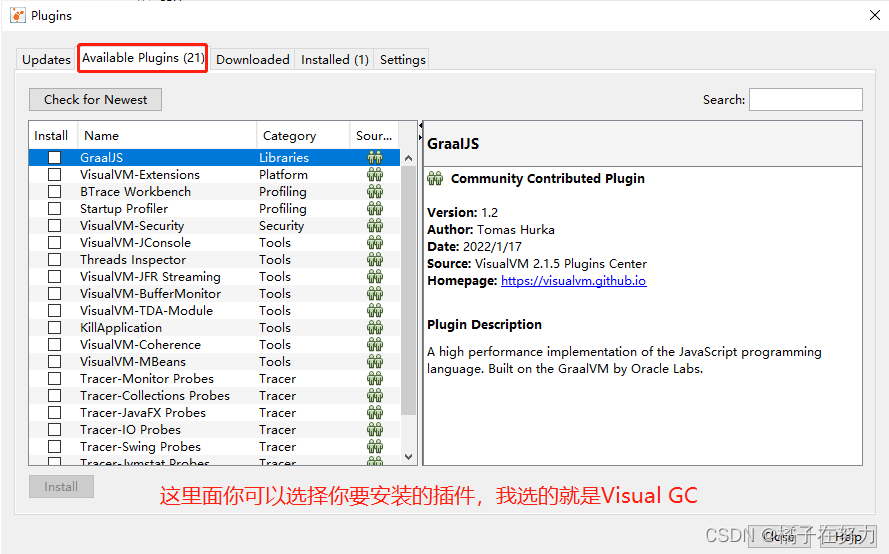This screenshot has height=554, width=889.
Task: Check the BTrace Workbench install box
Action: 54,192
